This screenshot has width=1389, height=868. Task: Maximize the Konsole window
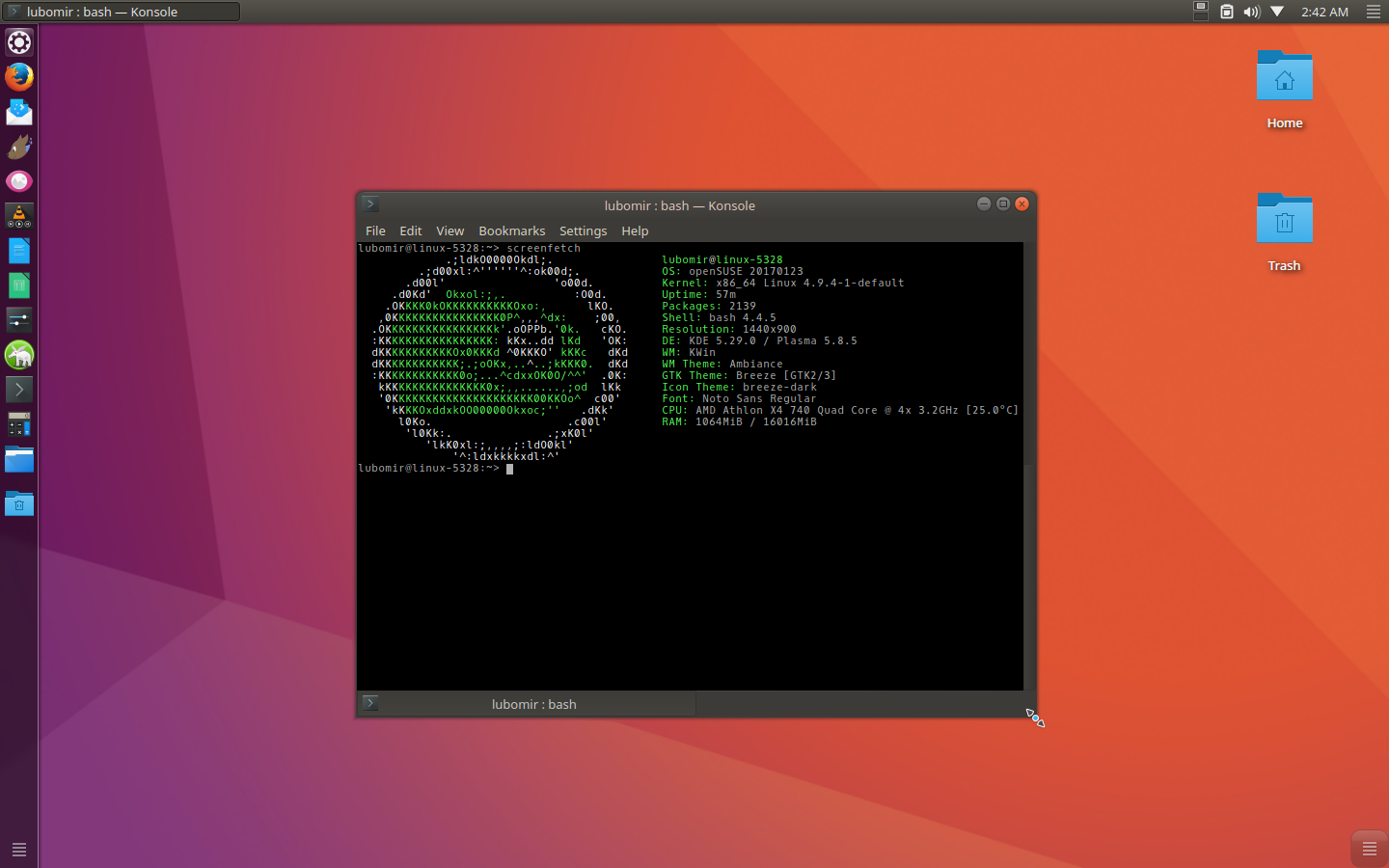(x=1003, y=203)
